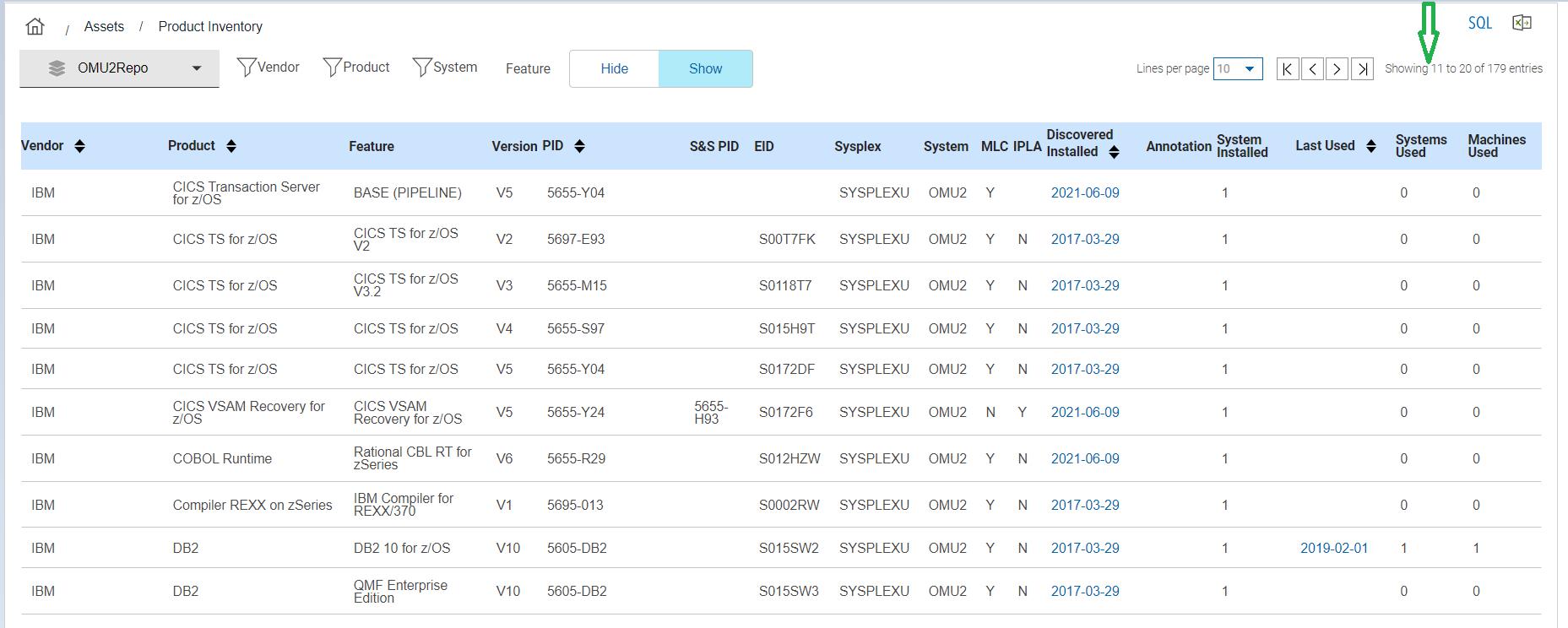
Task: Select CICS TS for z/OS V3.2 feature
Action: (x=406, y=285)
